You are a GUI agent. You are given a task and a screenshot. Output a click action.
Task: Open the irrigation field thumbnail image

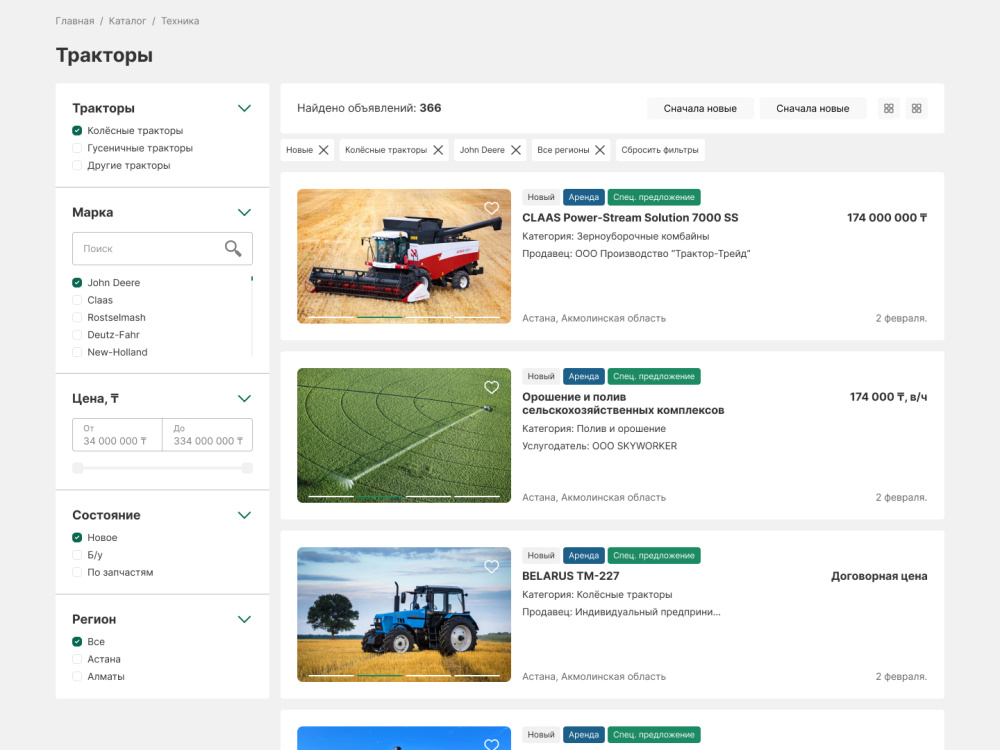[x=404, y=436]
